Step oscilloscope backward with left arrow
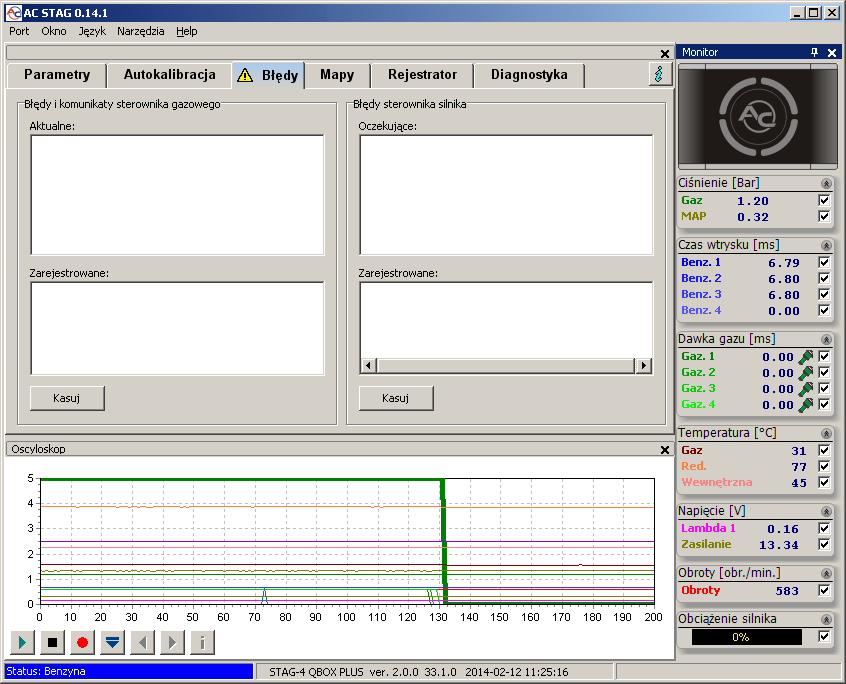The height and width of the screenshot is (684, 846). [x=142, y=642]
